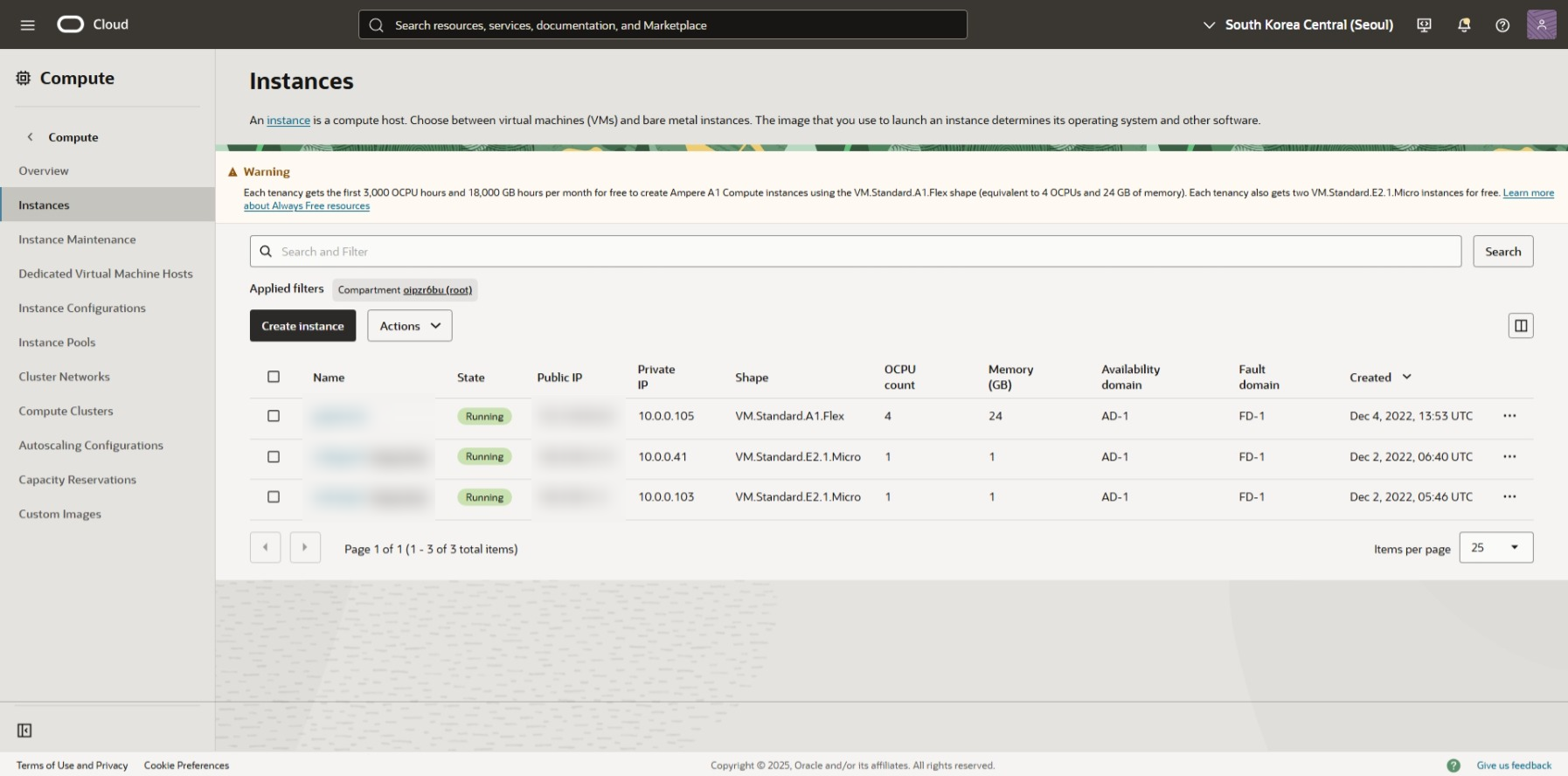Expand the Actions dropdown
Image resolution: width=1568 pixels, height=776 pixels.
(409, 326)
